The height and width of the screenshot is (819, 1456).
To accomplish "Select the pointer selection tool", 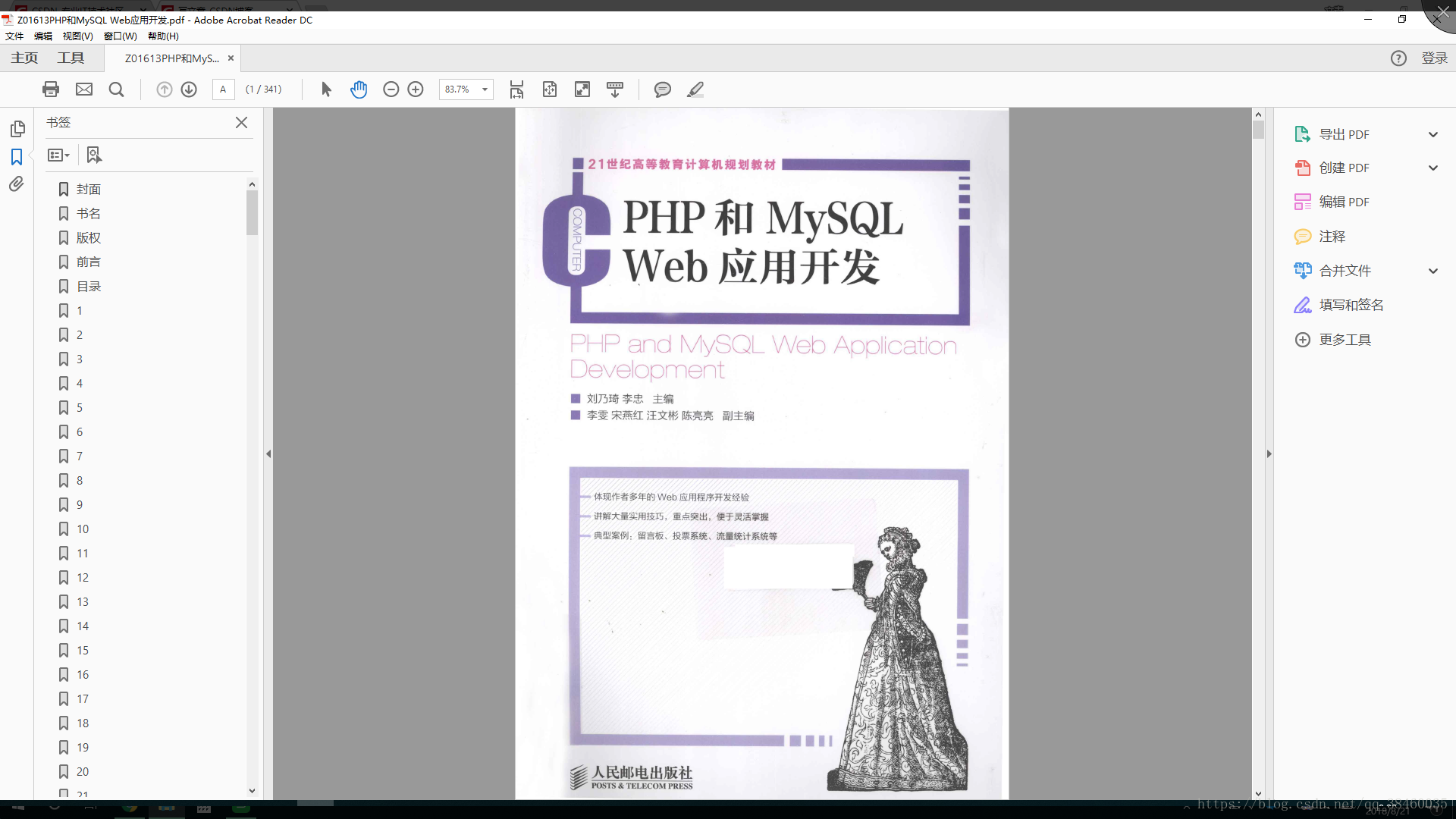I will point(326,89).
